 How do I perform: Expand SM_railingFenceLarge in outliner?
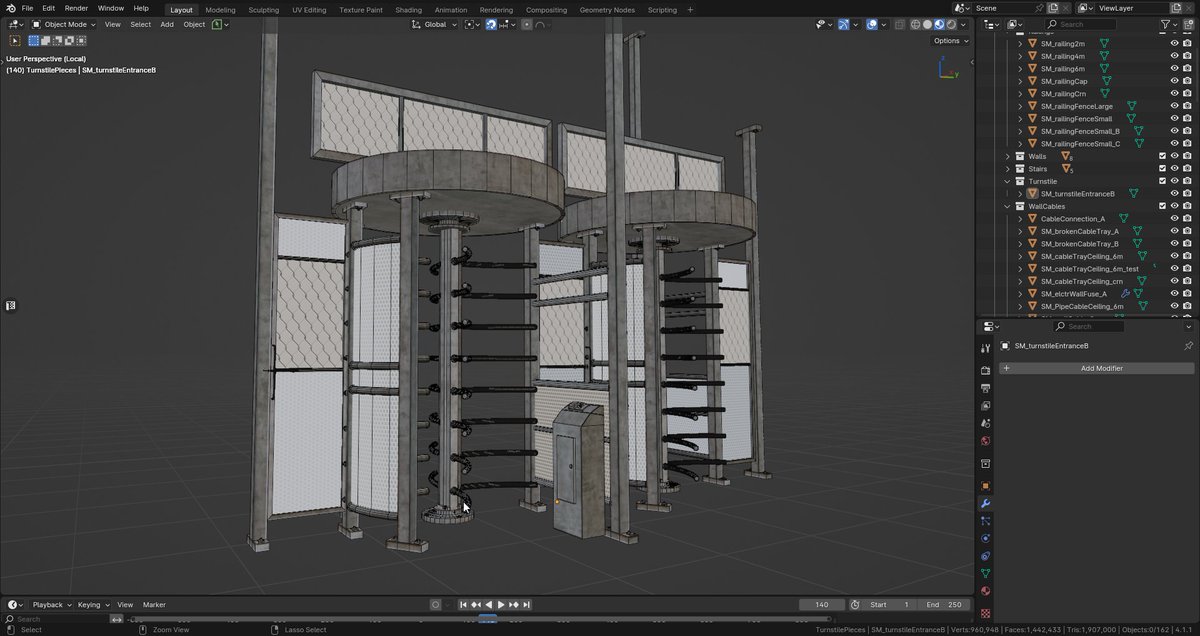1020,106
